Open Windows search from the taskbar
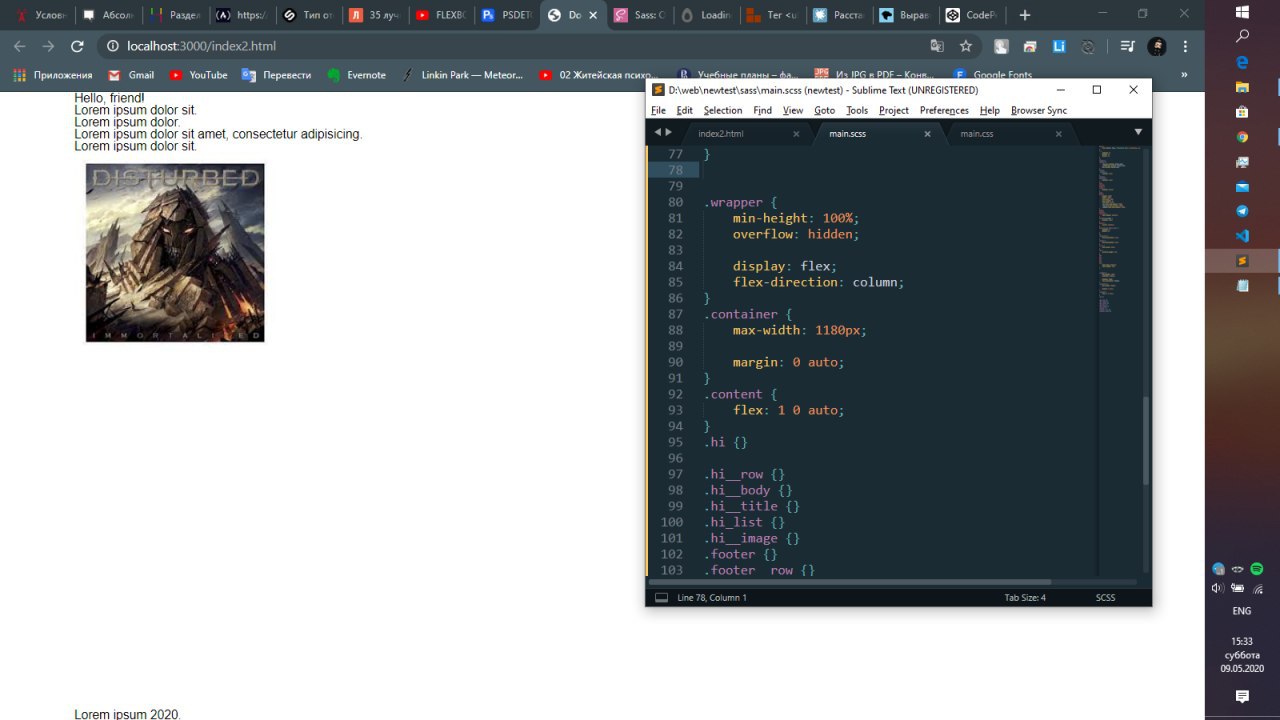This screenshot has width=1280, height=720. (1242, 36)
